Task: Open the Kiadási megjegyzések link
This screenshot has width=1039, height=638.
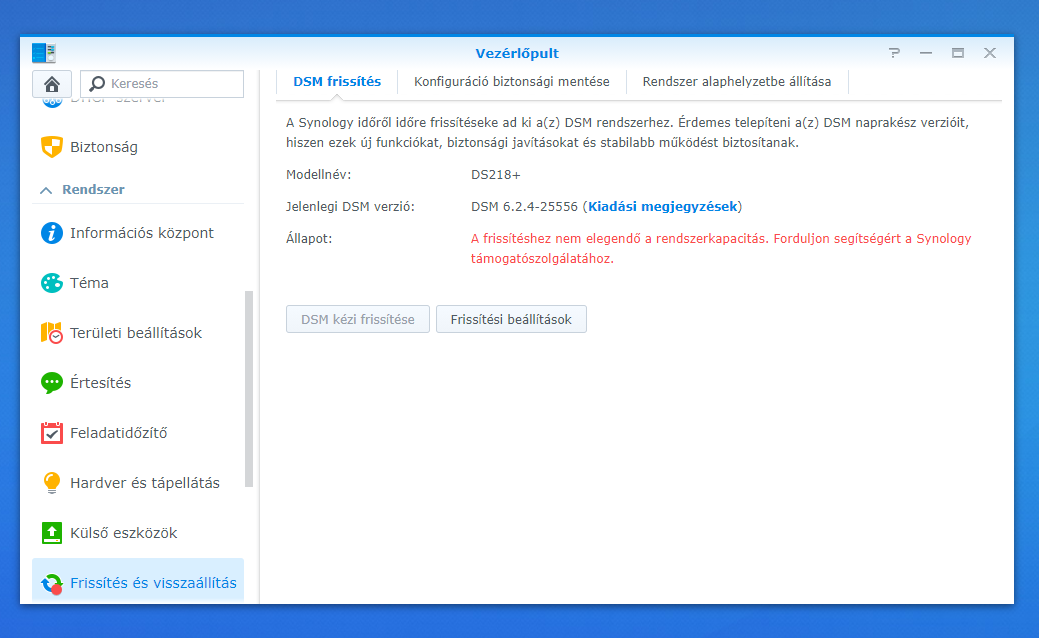Action: (x=663, y=207)
